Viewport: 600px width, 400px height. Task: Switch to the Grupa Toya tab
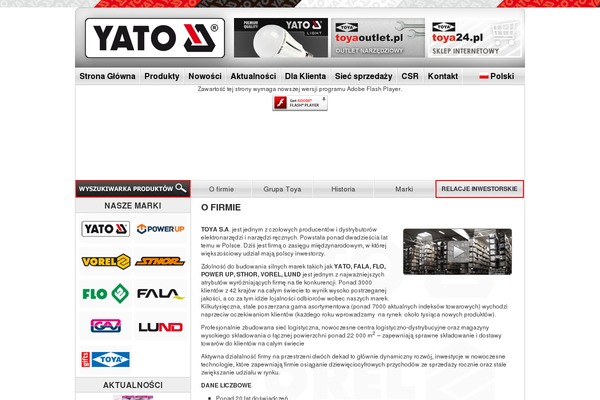tap(282, 189)
